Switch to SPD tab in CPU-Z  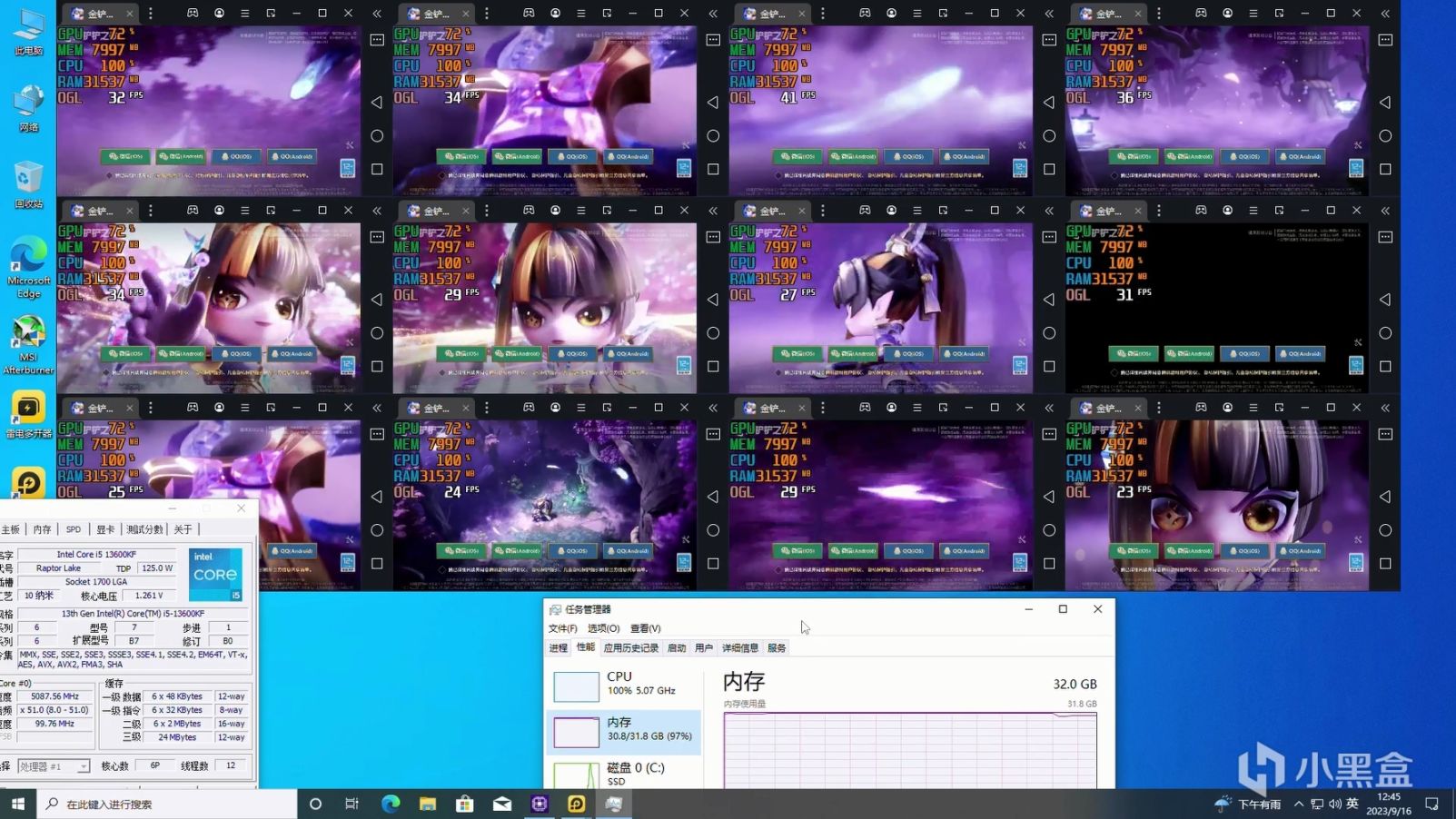click(x=74, y=529)
